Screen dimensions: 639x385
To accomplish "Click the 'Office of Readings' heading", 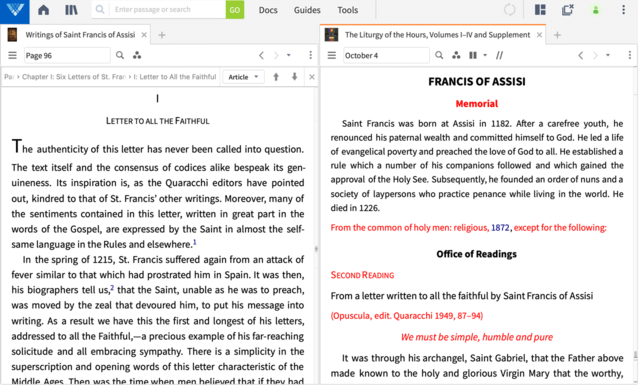I will [x=476, y=254].
